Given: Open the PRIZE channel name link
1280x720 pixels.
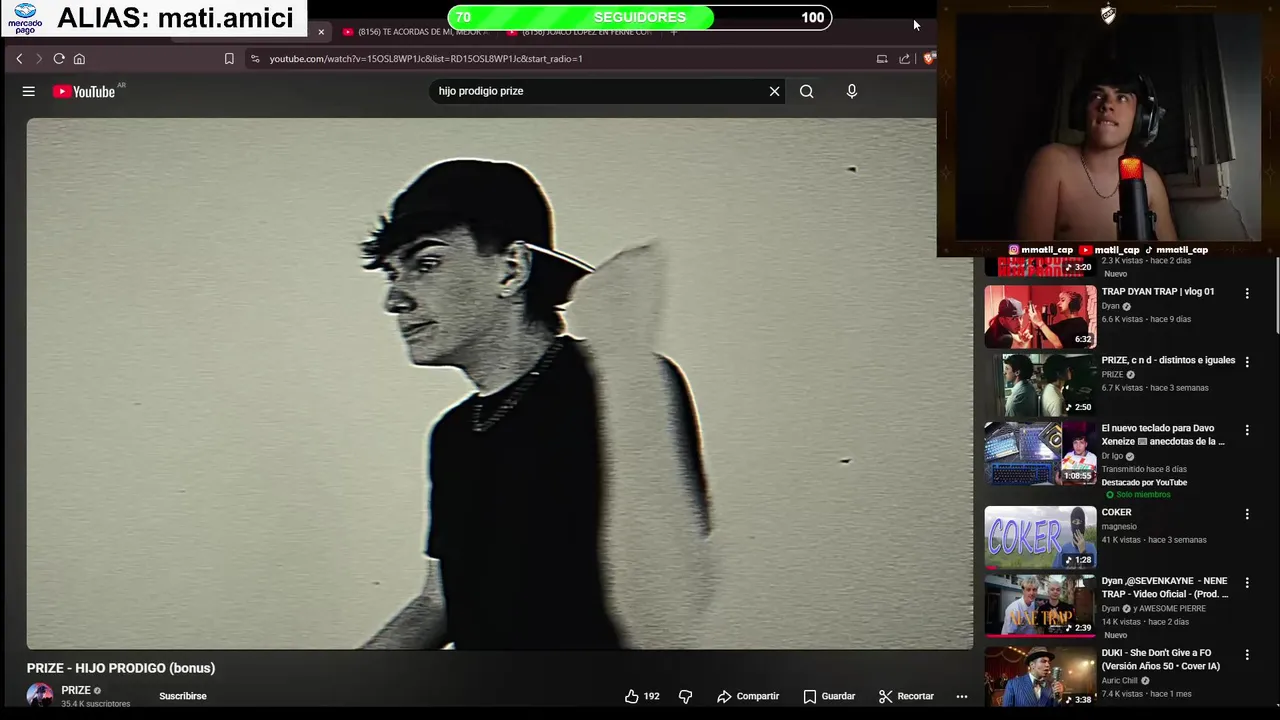Looking at the screenshot, I should pyautogui.click(x=76, y=690).
